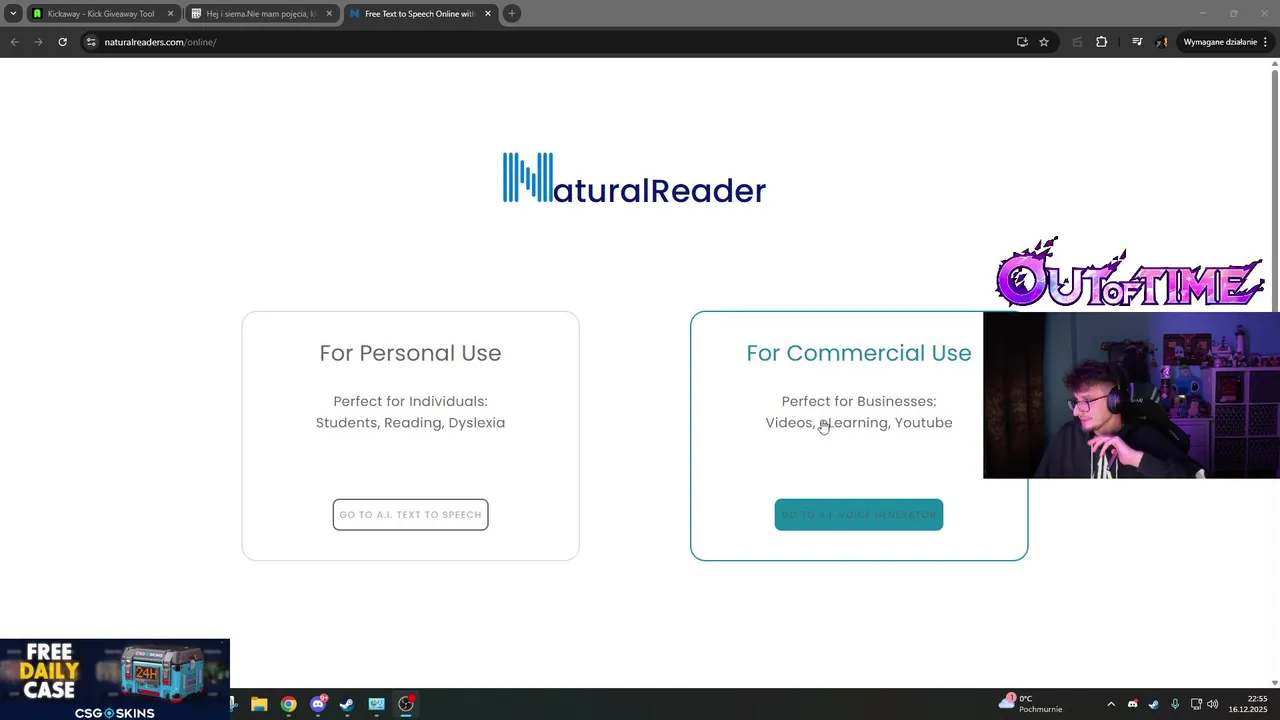Switch to the Kickaway Kick Giveaway Tool tab
The image size is (1280, 720).
102,14
